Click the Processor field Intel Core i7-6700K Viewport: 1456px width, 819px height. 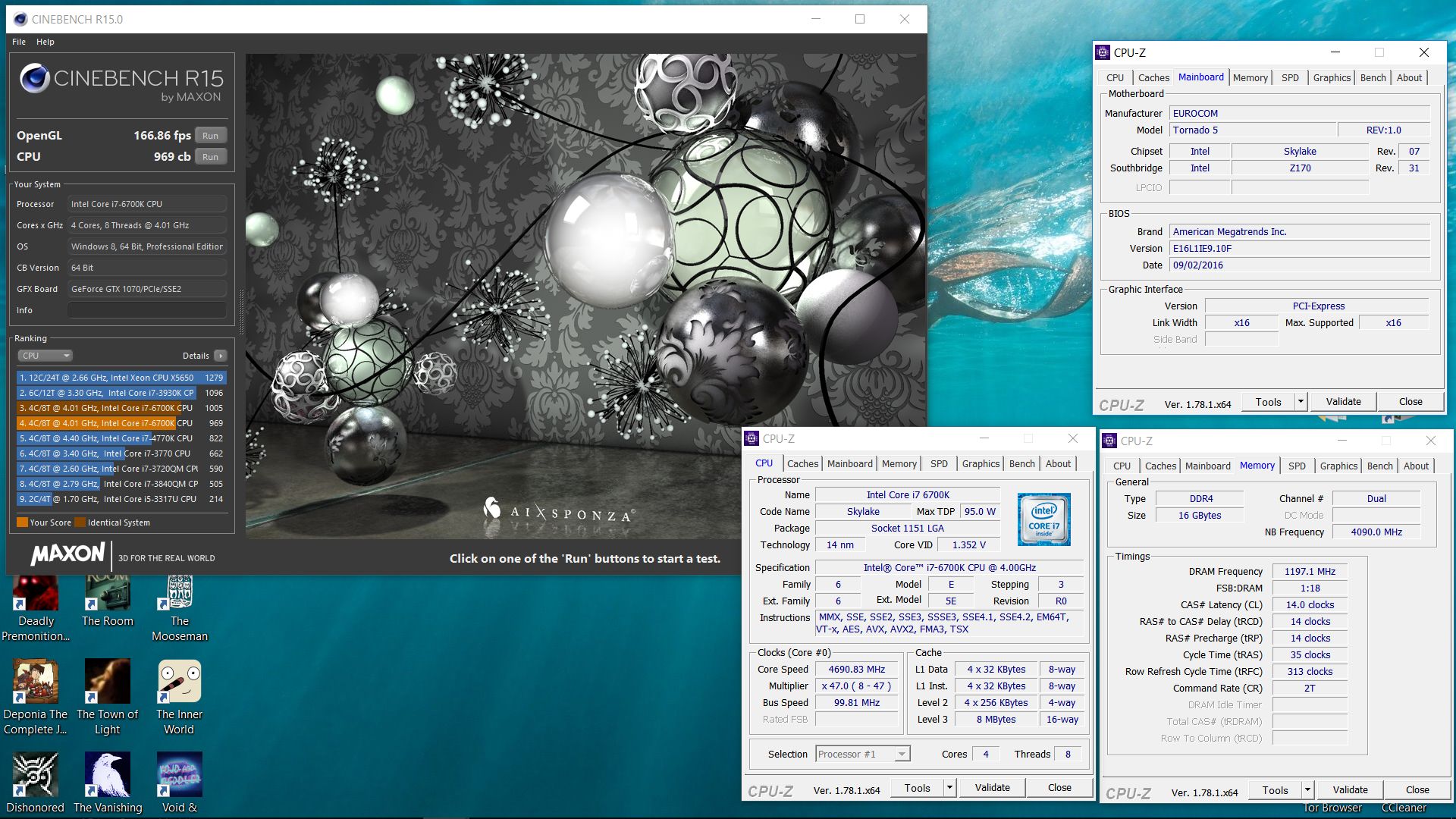[147, 204]
